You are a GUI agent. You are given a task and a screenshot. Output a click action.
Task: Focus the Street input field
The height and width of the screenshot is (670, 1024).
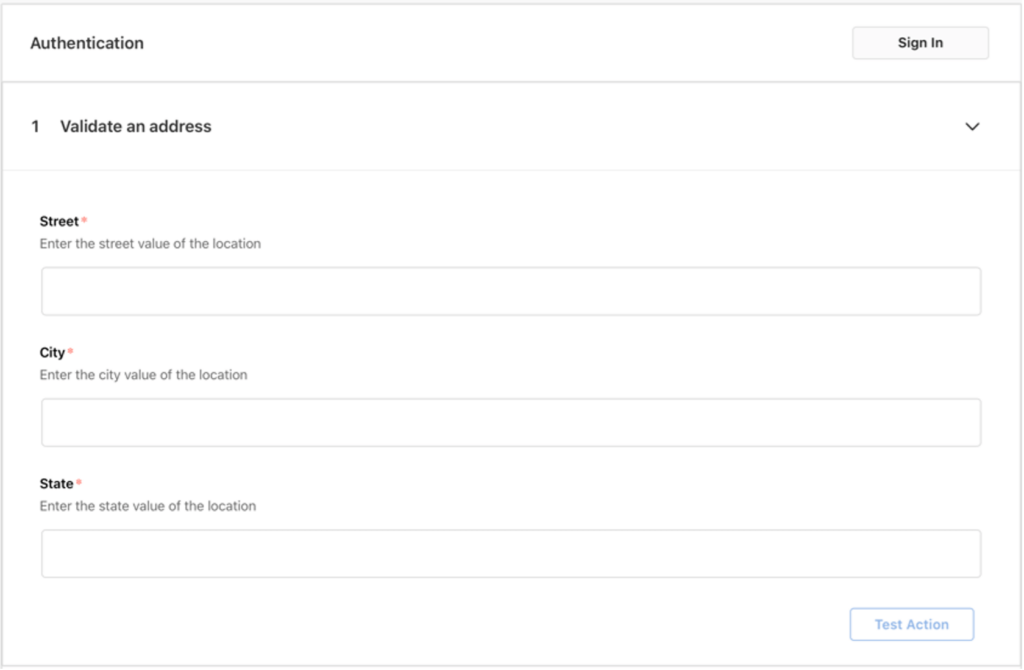[511, 291]
